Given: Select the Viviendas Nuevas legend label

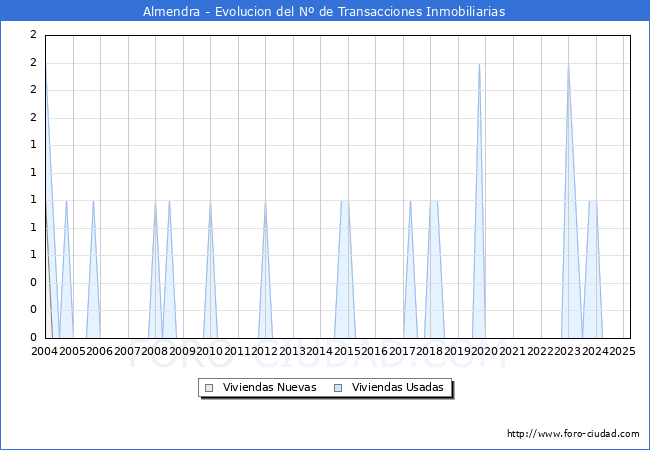Looking at the screenshot, I should pyautogui.click(x=269, y=387).
